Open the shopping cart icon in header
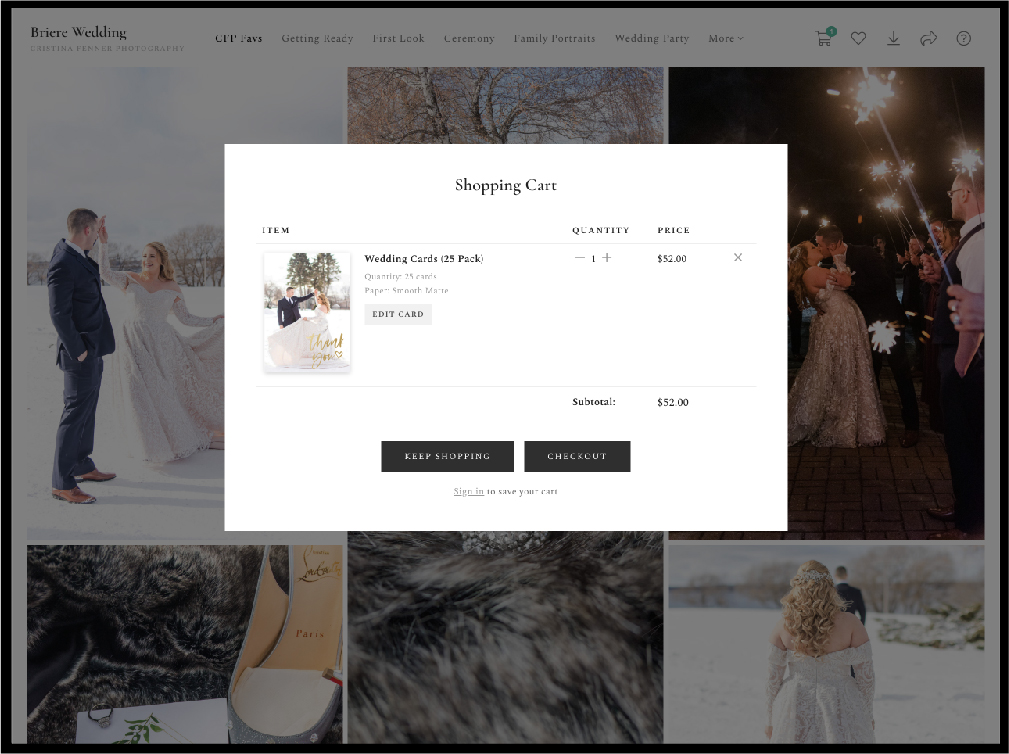Screen dimensions: 1009x754 tap(824, 38)
